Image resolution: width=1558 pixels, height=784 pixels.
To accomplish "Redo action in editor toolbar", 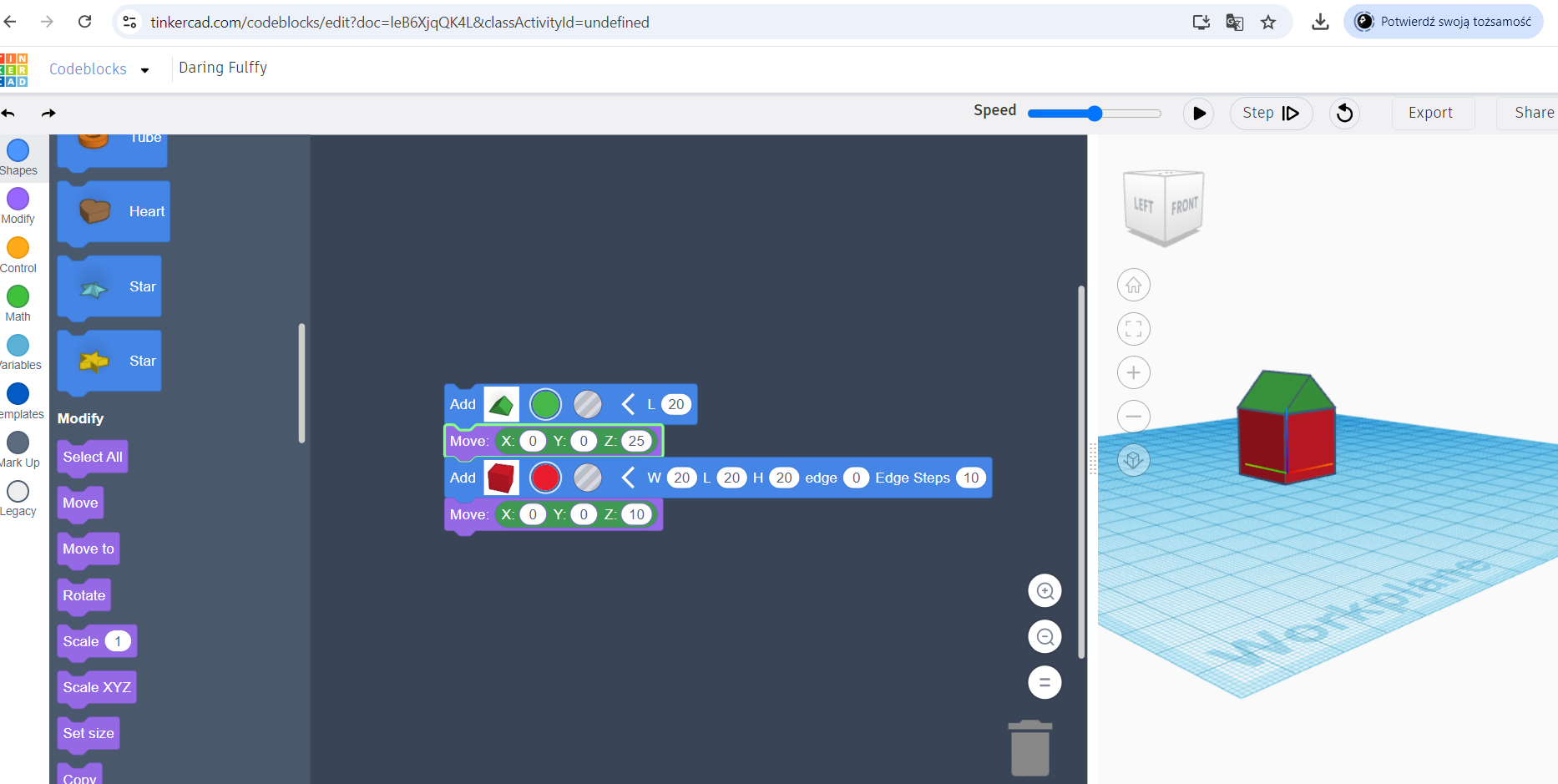I will coord(48,114).
